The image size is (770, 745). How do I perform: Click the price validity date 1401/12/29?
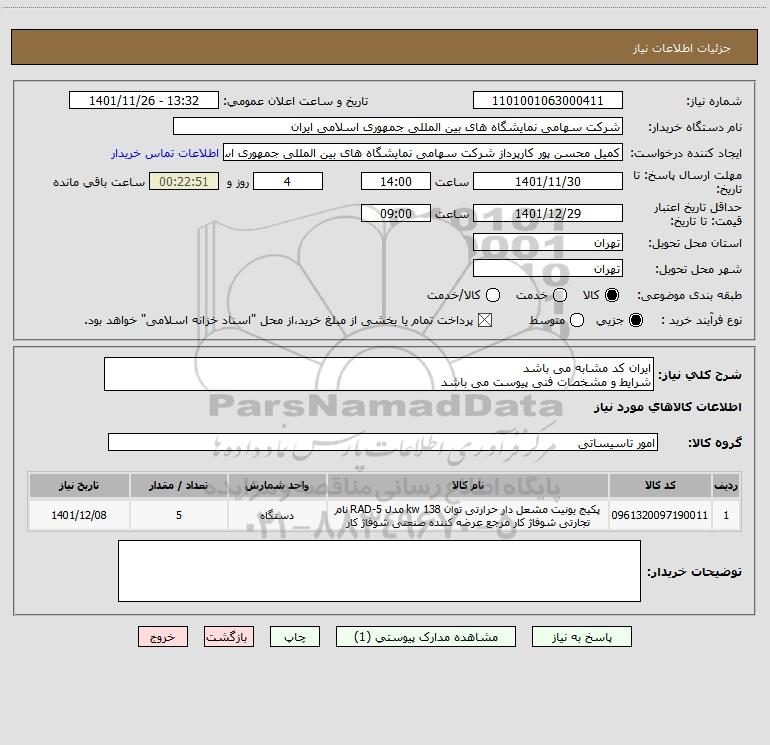point(548,213)
